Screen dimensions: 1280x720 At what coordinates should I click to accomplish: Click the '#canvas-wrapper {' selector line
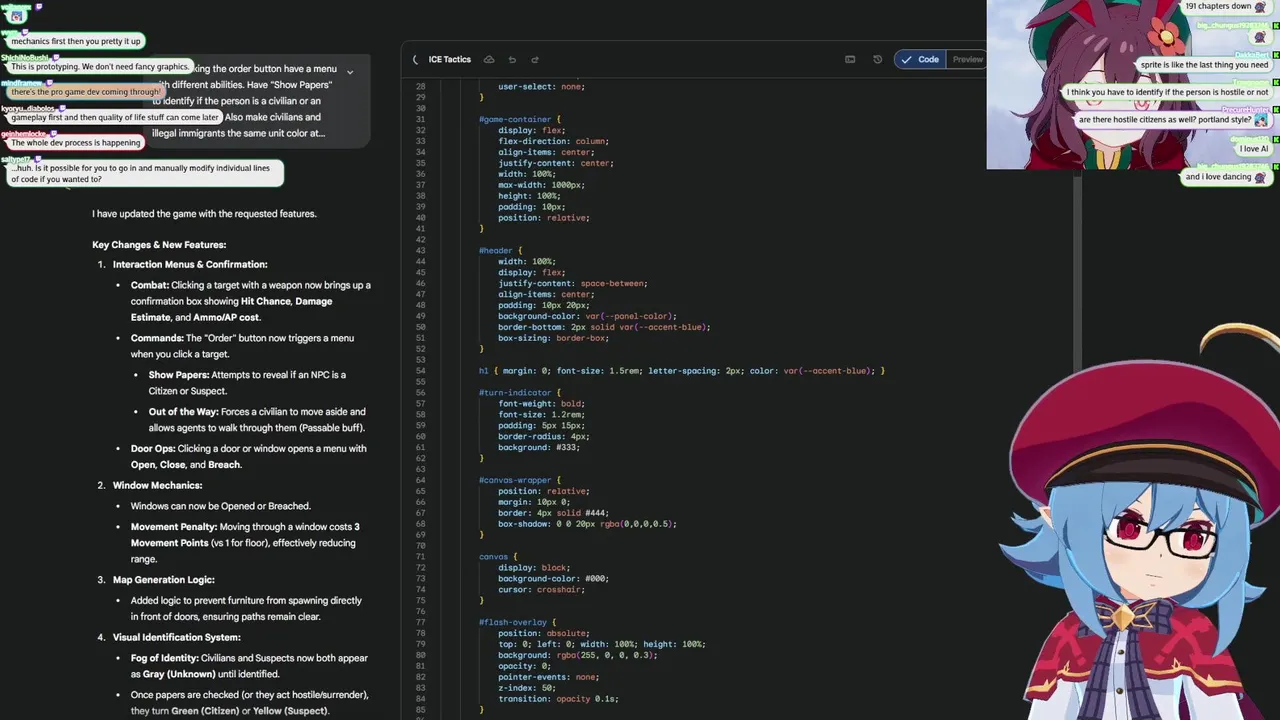point(520,480)
